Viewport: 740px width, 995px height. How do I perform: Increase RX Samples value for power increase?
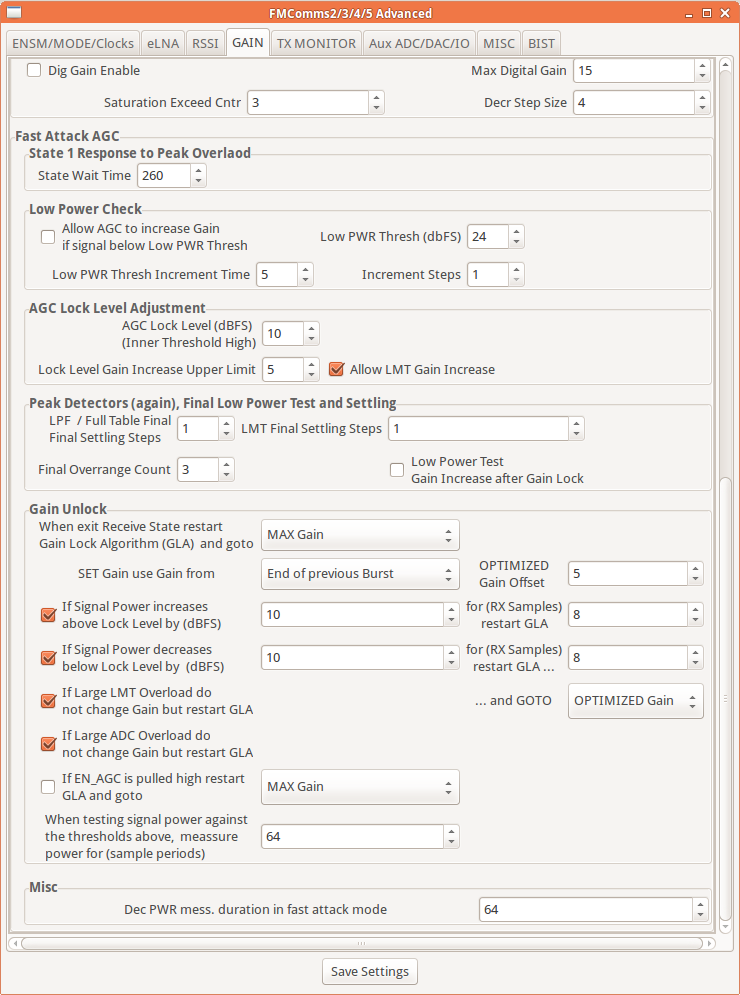click(696, 609)
